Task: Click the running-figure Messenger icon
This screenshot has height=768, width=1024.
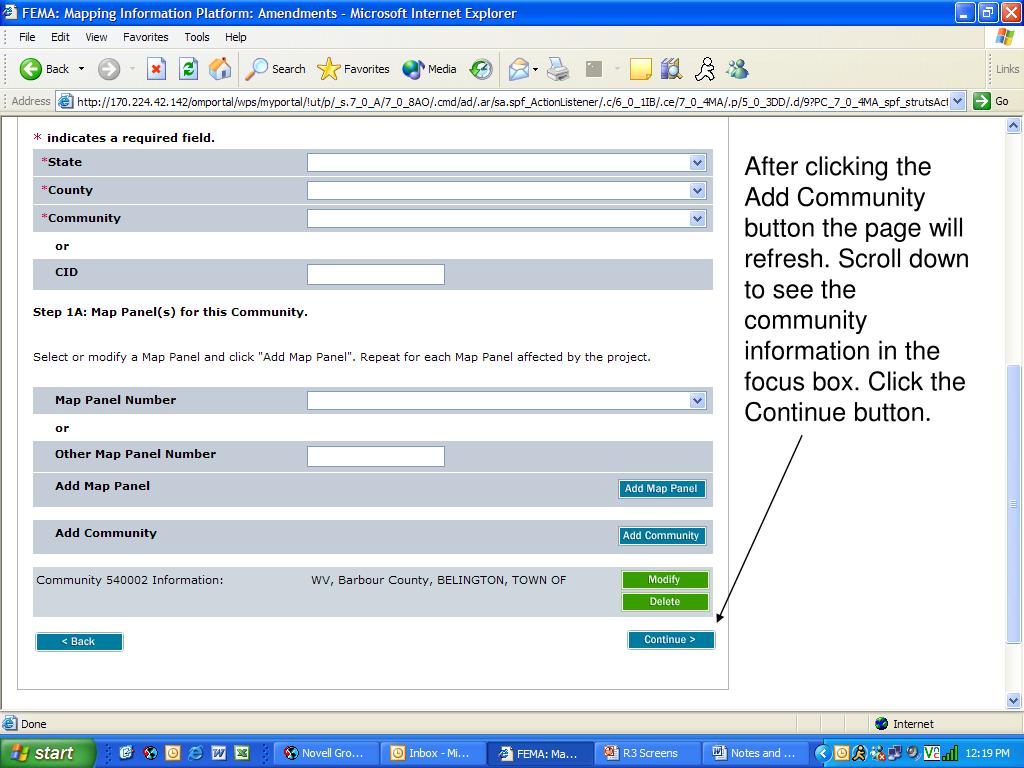Action: pyautogui.click(x=705, y=69)
